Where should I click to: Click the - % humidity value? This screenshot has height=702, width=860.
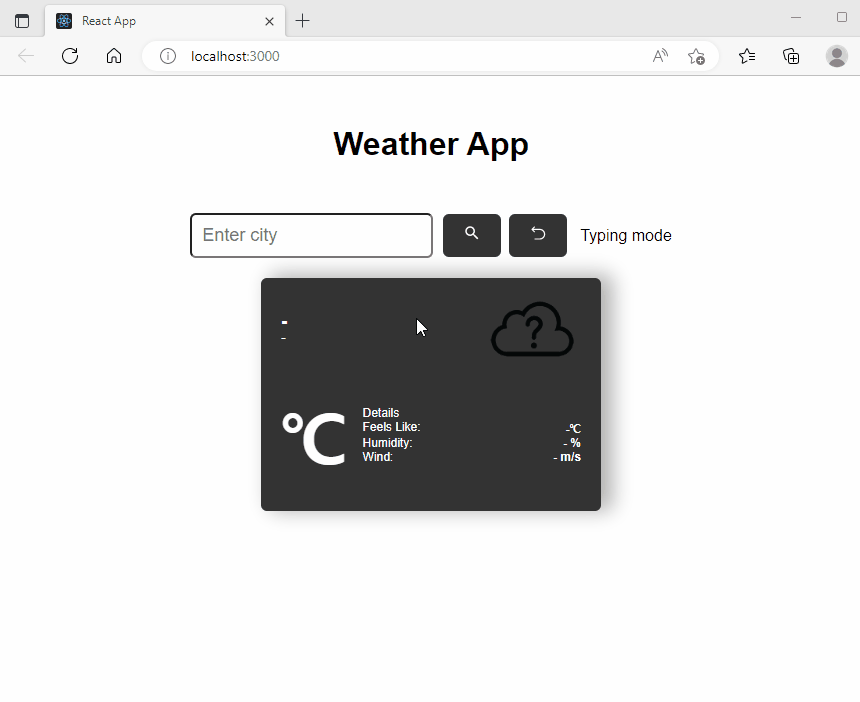click(572, 443)
